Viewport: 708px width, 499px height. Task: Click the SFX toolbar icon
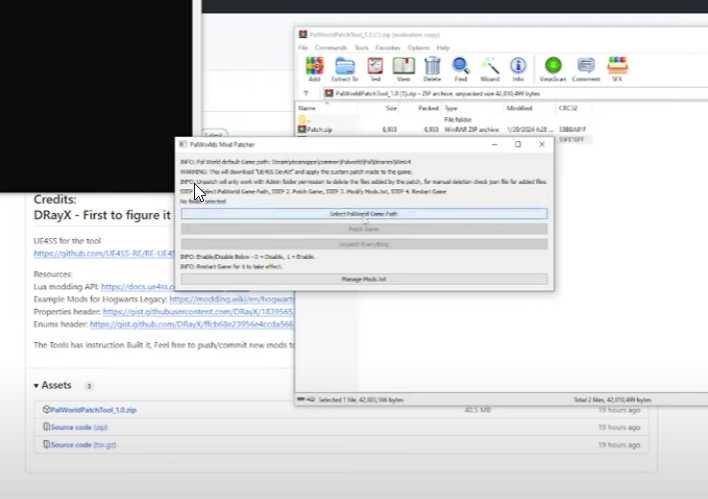tap(618, 68)
